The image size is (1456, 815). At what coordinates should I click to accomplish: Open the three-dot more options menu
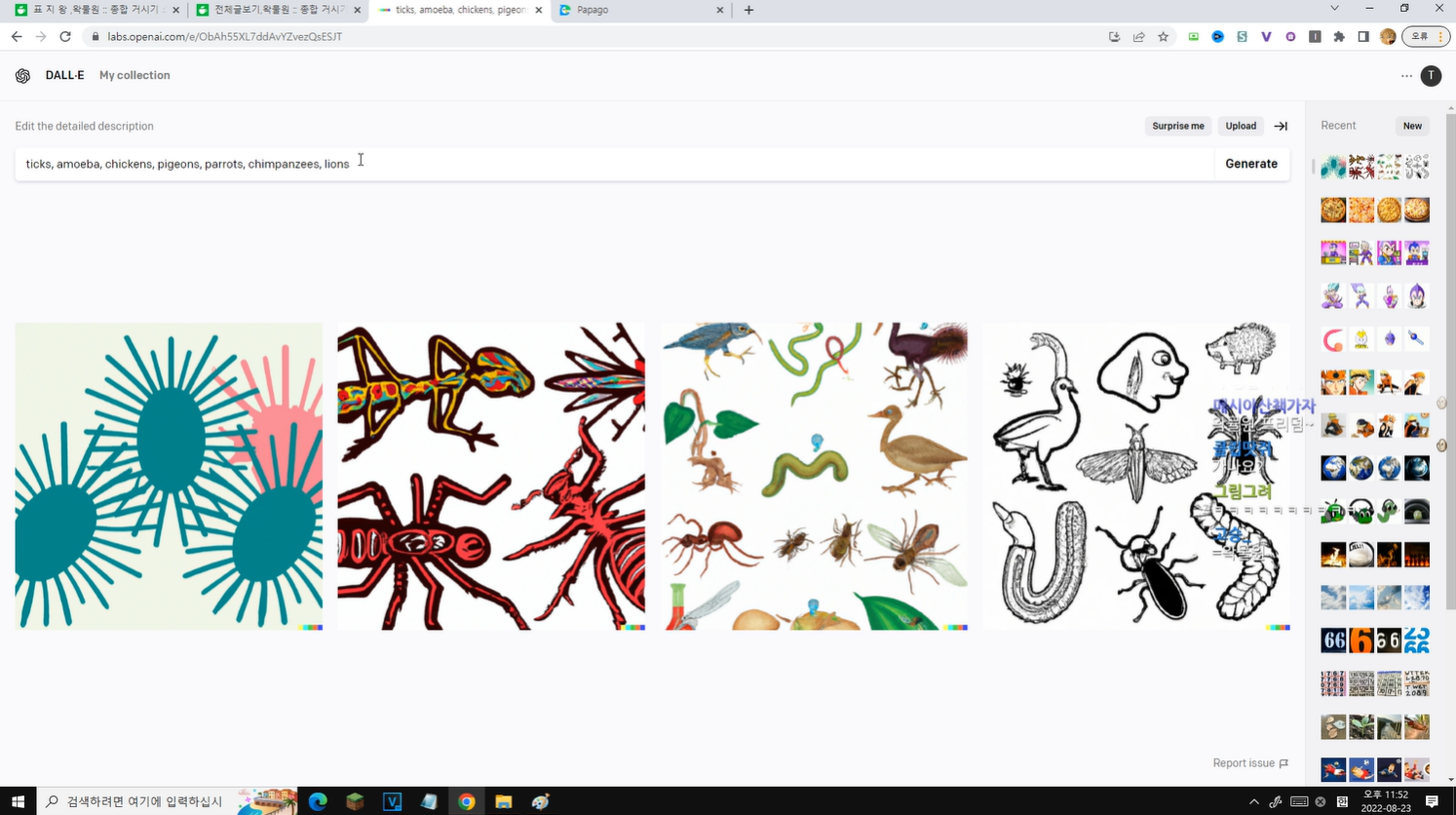pos(1406,76)
